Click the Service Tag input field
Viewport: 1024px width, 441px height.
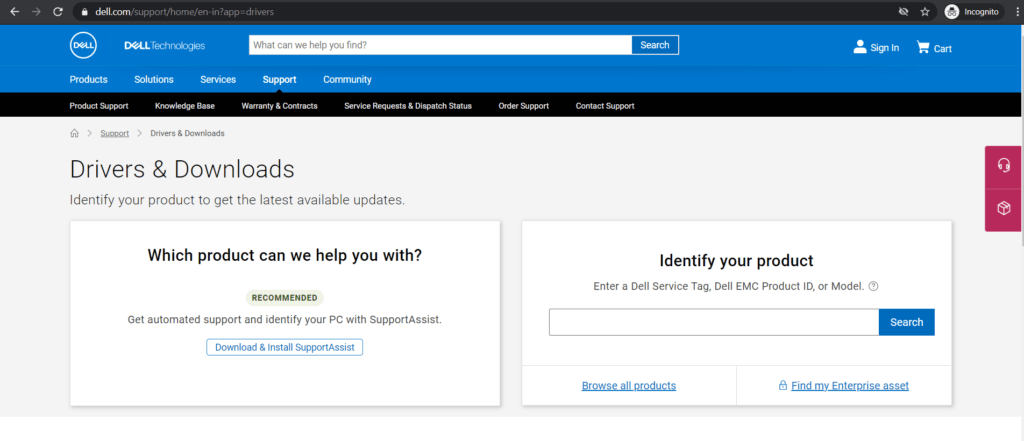point(714,322)
